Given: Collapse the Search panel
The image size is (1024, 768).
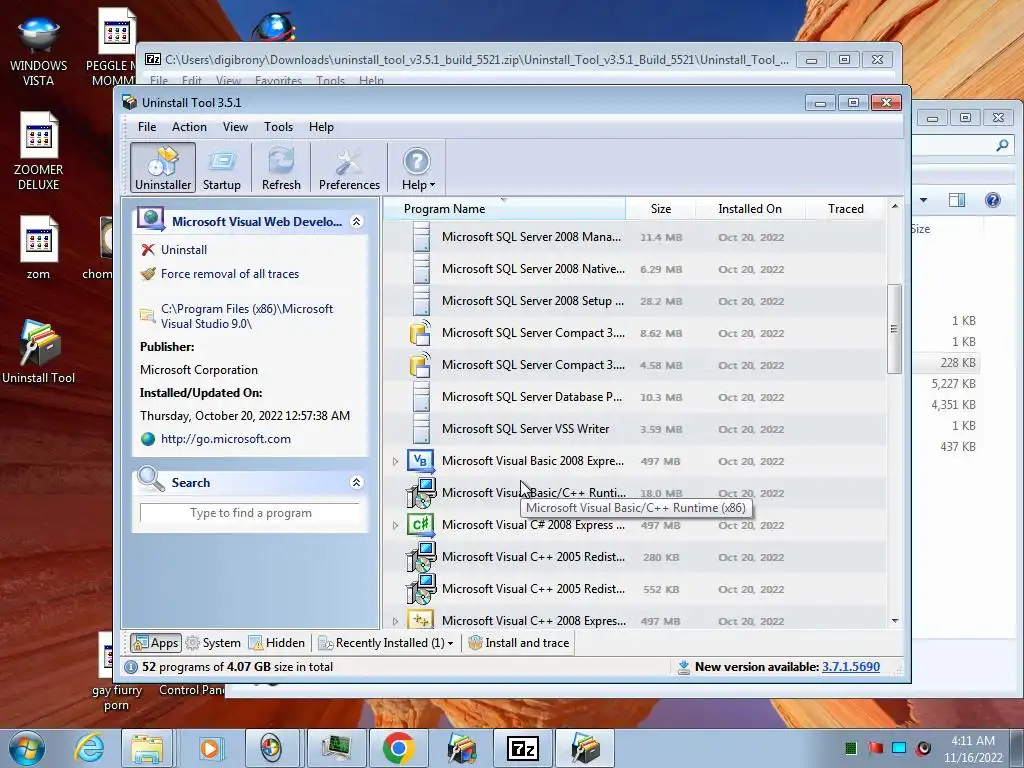Looking at the screenshot, I should (357, 483).
